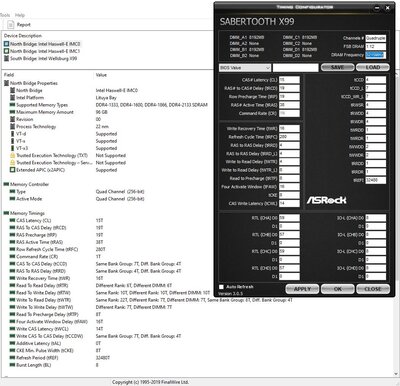Click the APPLY button
Viewport: 400px width, 386px height.
click(302, 289)
